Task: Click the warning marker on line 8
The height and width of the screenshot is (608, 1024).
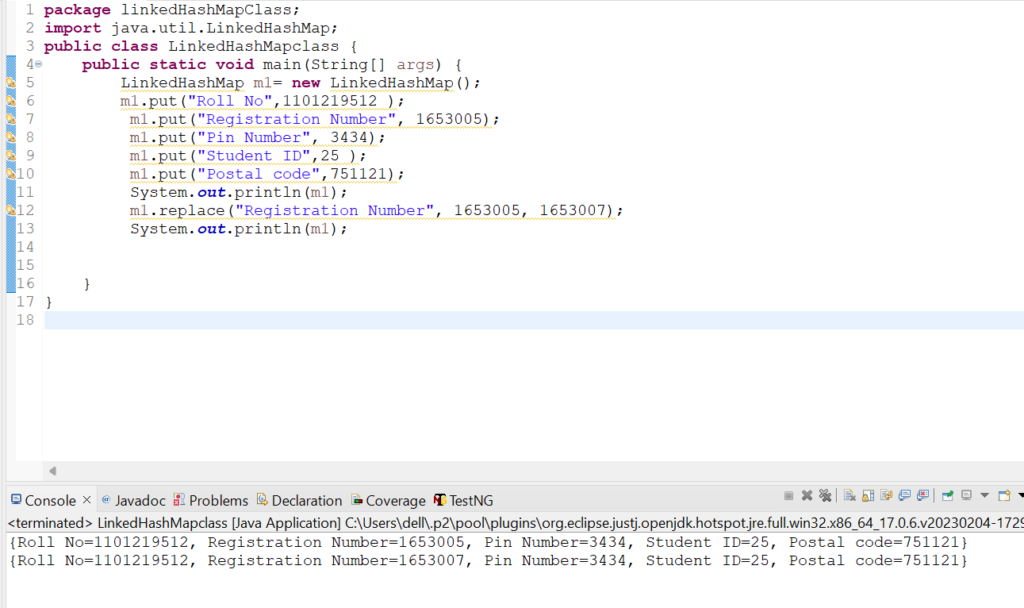Action: (x=10, y=137)
